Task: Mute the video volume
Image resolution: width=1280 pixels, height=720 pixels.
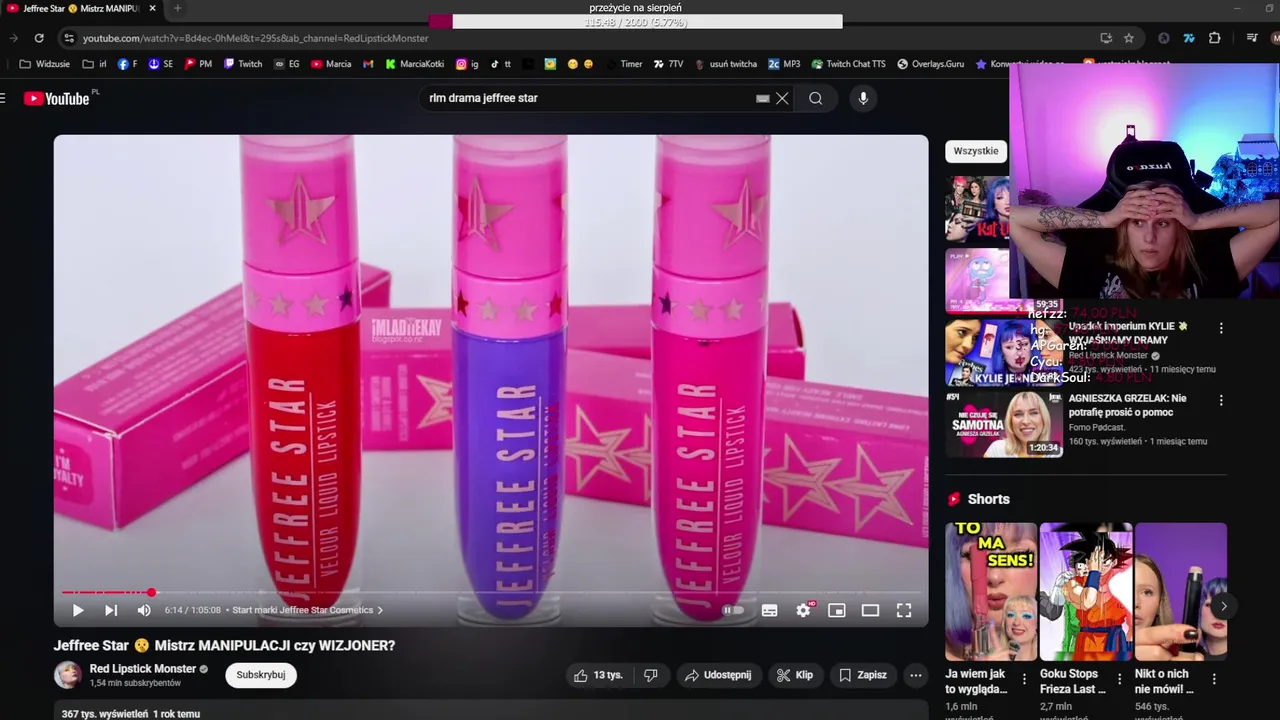Action: [x=144, y=610]
